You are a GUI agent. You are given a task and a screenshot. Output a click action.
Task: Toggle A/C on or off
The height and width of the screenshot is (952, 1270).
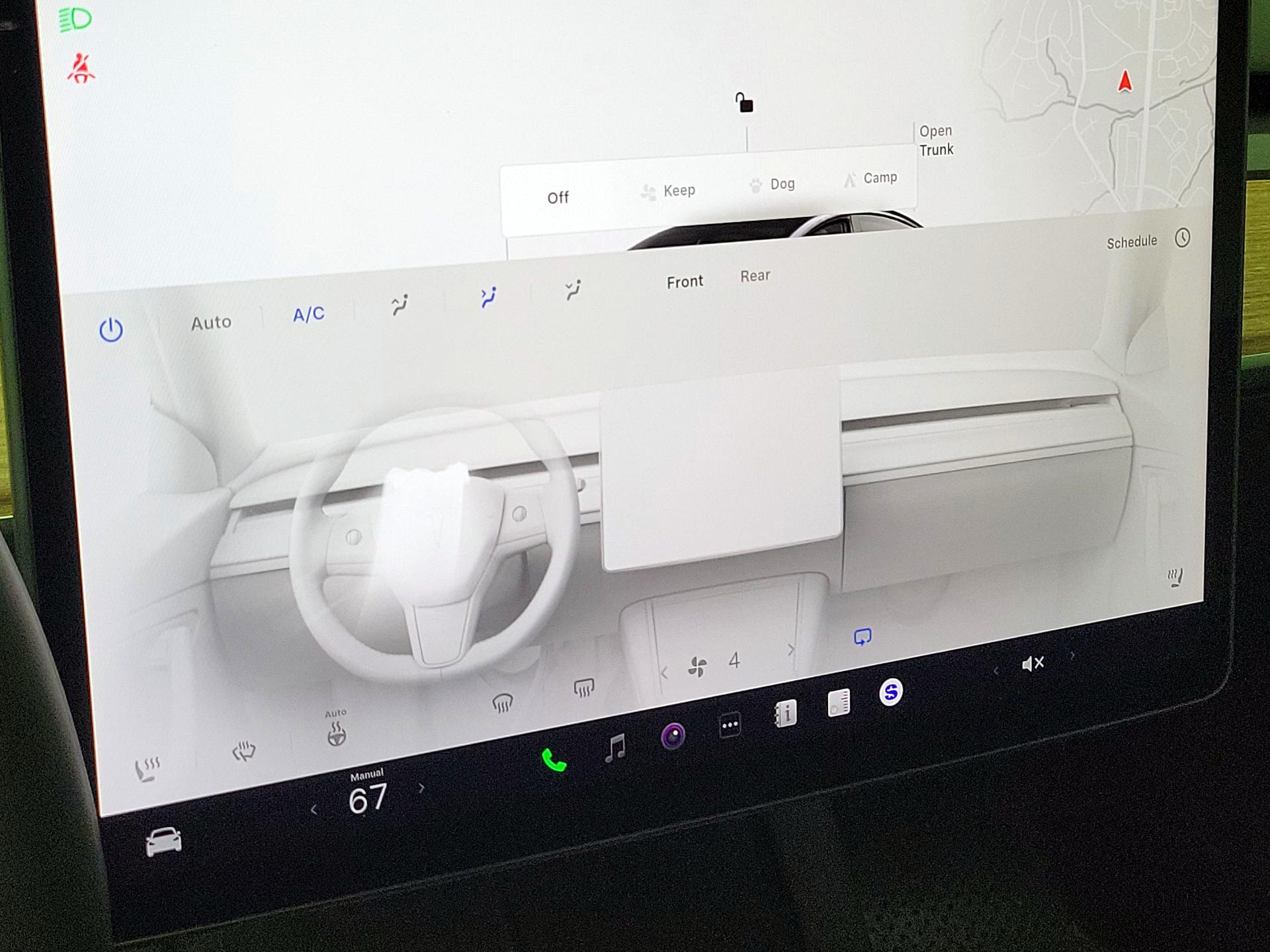pyautogui.click(x=308, y=314)
